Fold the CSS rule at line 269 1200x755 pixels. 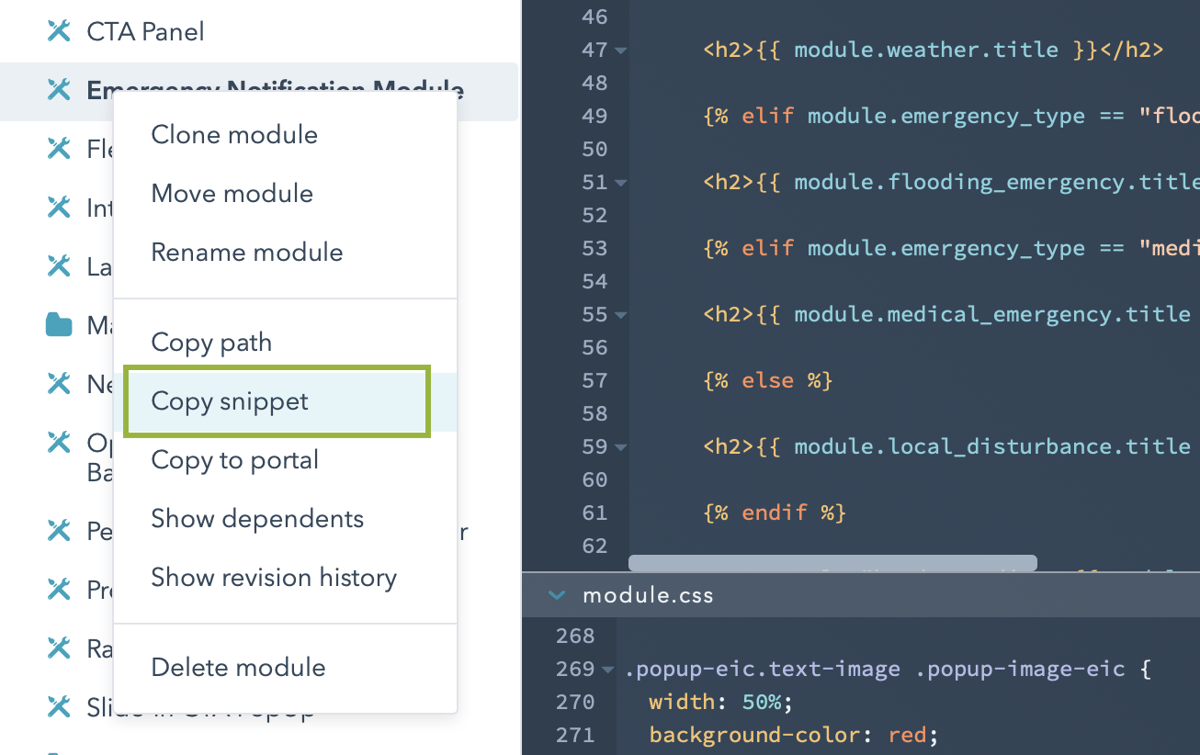(608, 670)
